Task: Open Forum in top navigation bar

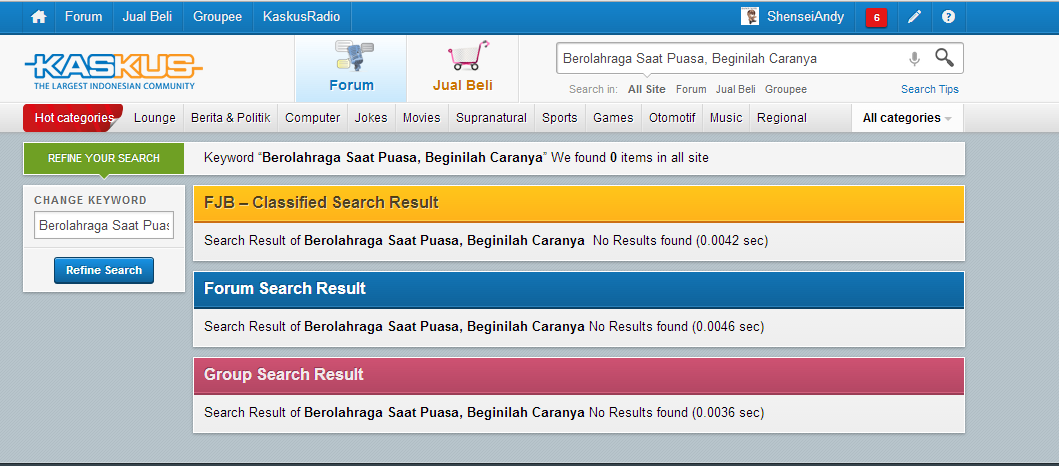Action: (84, 17)
